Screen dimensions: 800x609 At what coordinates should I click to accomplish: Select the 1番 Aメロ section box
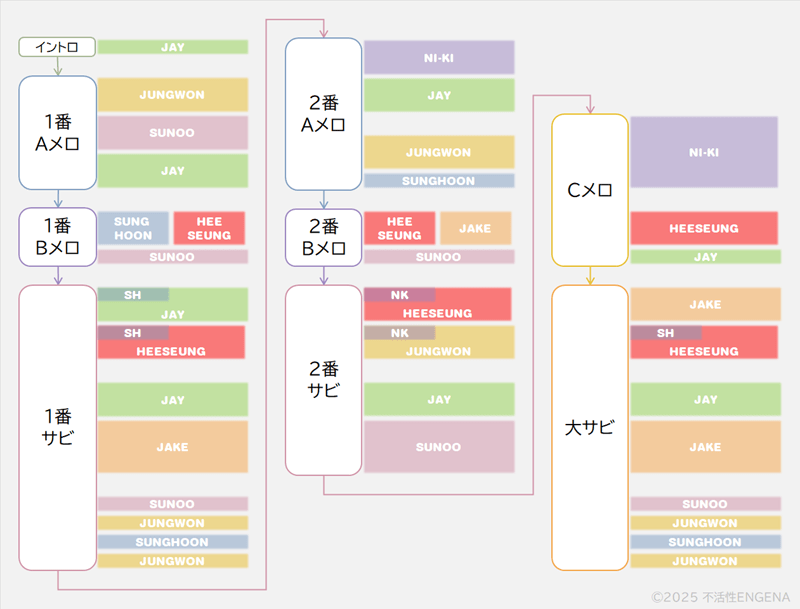click(x=58, y=133)
